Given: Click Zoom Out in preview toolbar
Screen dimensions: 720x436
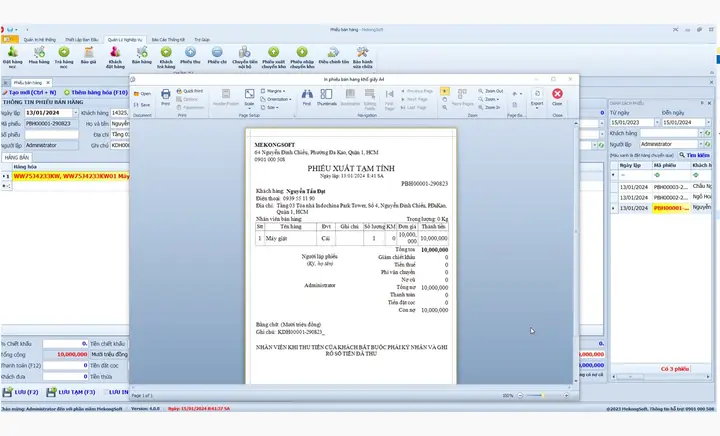Looking at the screenshot, I should (x=491, y=91).
